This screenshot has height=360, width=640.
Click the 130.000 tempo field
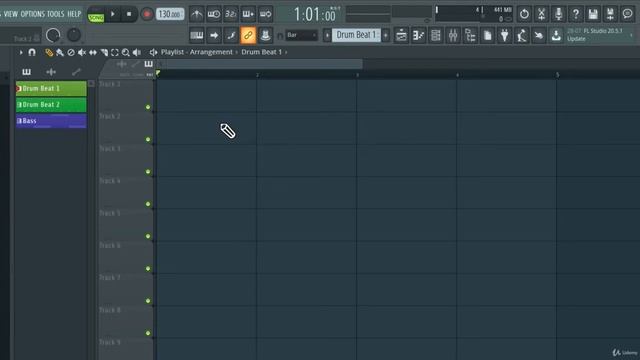(169, 14)
